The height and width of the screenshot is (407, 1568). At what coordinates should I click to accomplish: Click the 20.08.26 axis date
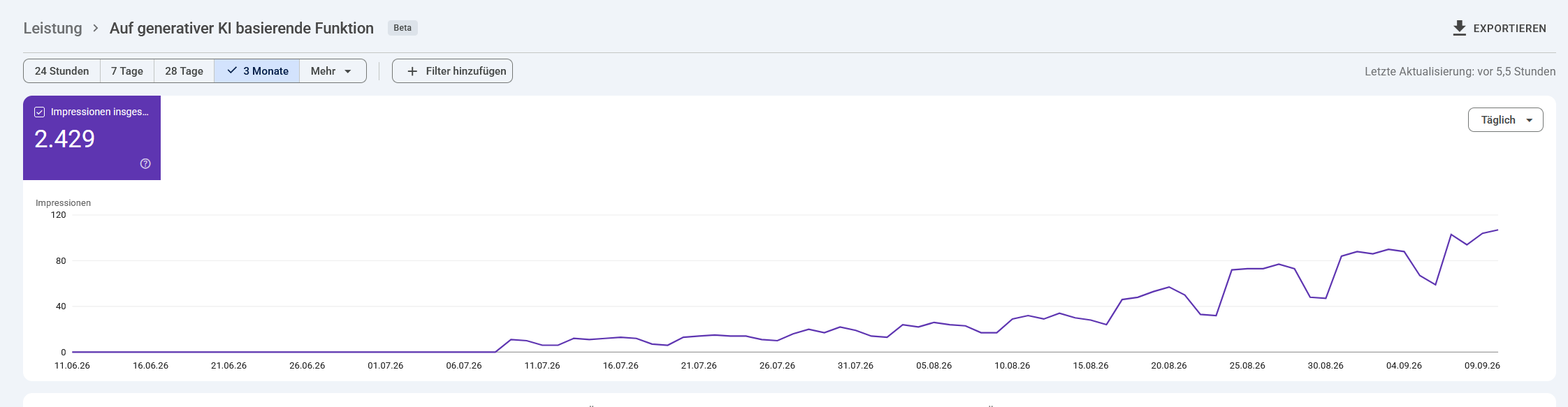(1169, 366)
